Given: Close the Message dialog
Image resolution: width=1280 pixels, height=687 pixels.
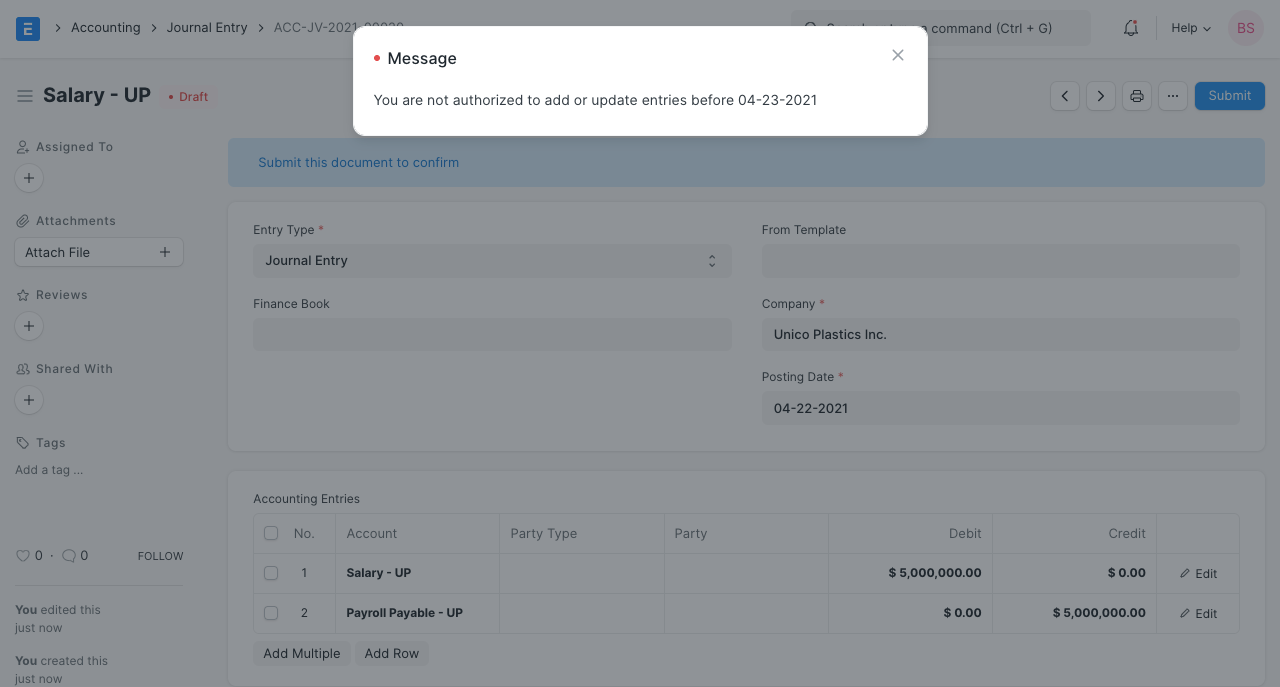Looking at the screenshot, I should pyautogui.click(x=897, y=55).
